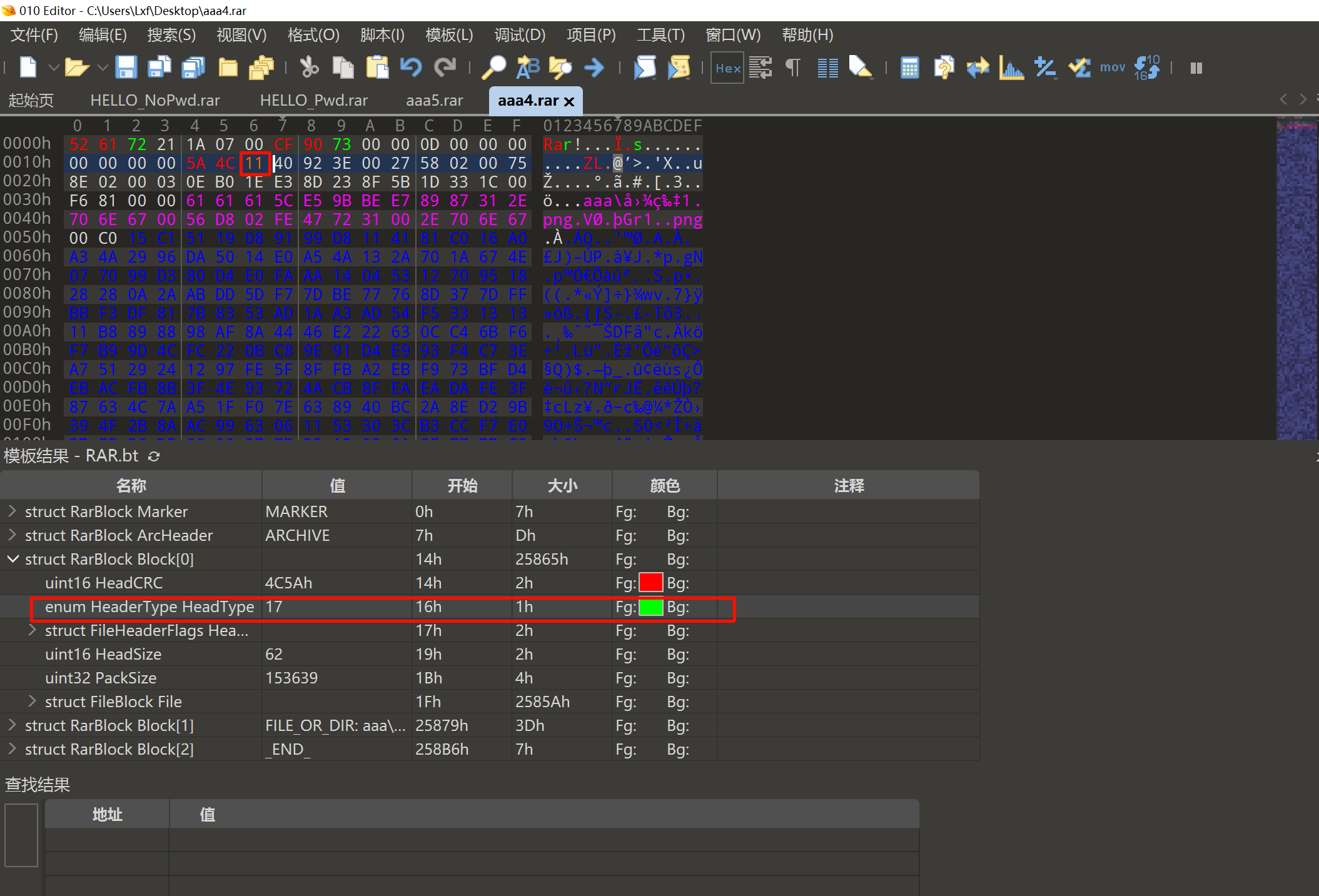
Task: Expand struct FileBlock File row
Action: (32, 702)
